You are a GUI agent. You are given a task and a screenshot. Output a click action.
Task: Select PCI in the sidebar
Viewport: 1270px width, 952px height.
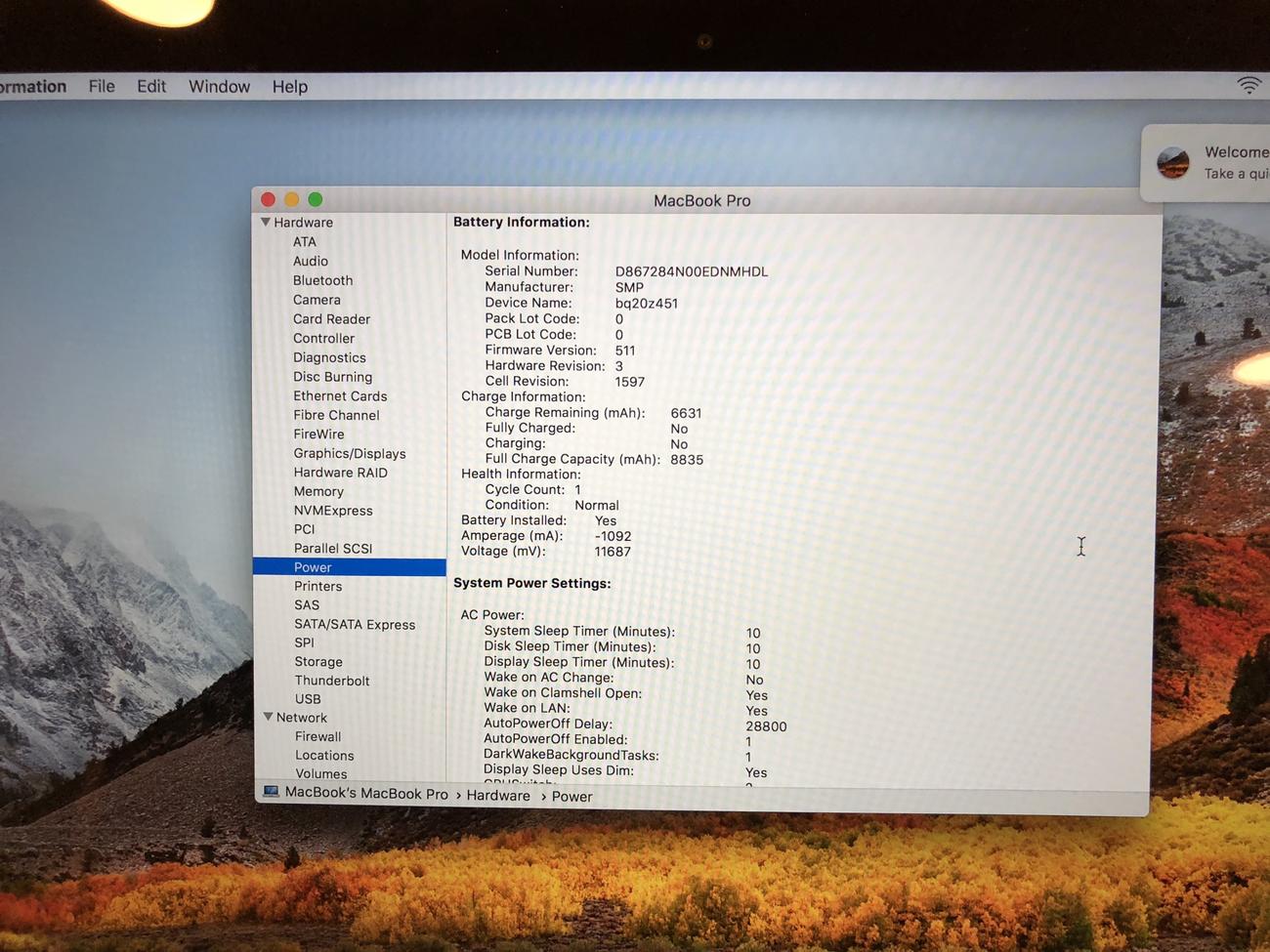point(305,529)
